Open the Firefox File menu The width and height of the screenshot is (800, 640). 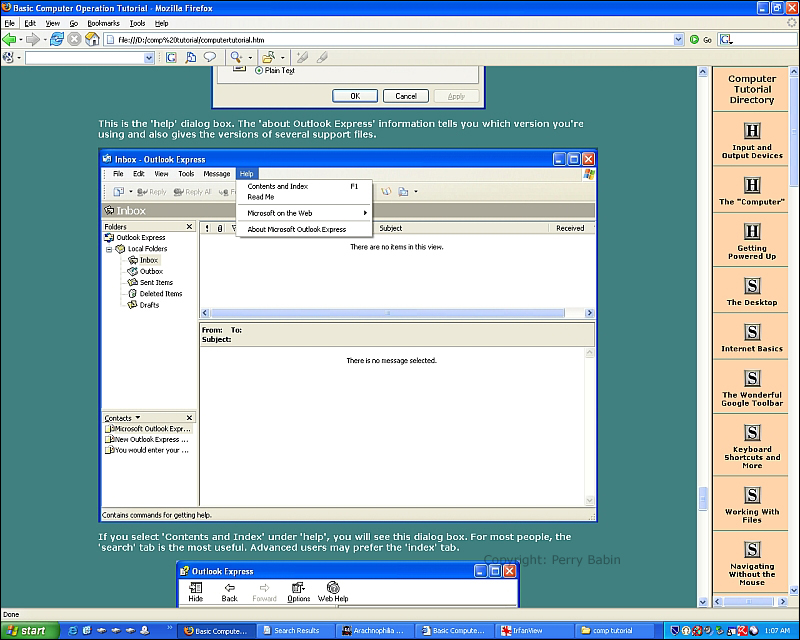[x=10, y=23]
